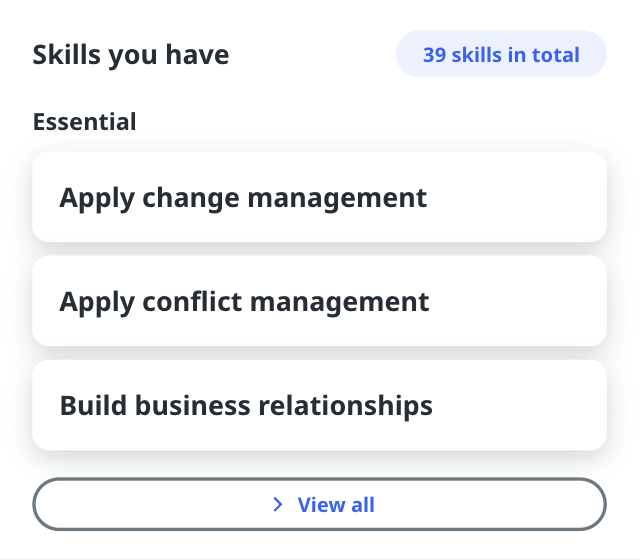Click the Apply change management title text
The width and height of the screenshot is (640, 560).
pyautogui.click(x=243, y=197)
